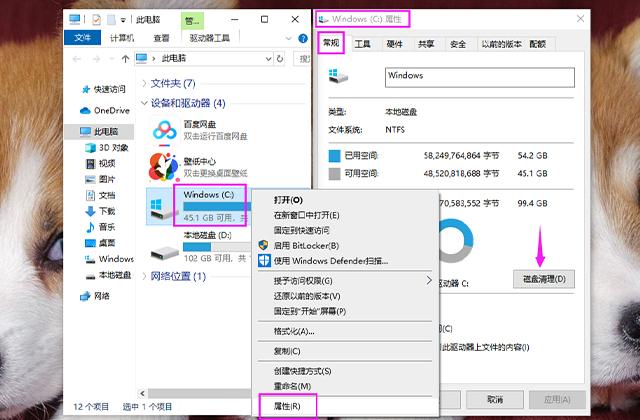Screen dimensions: 640x420
Task: Choose Pin to Quick access (固定到快速访问)
Action: pyautogui.click(x=345, y=230)
